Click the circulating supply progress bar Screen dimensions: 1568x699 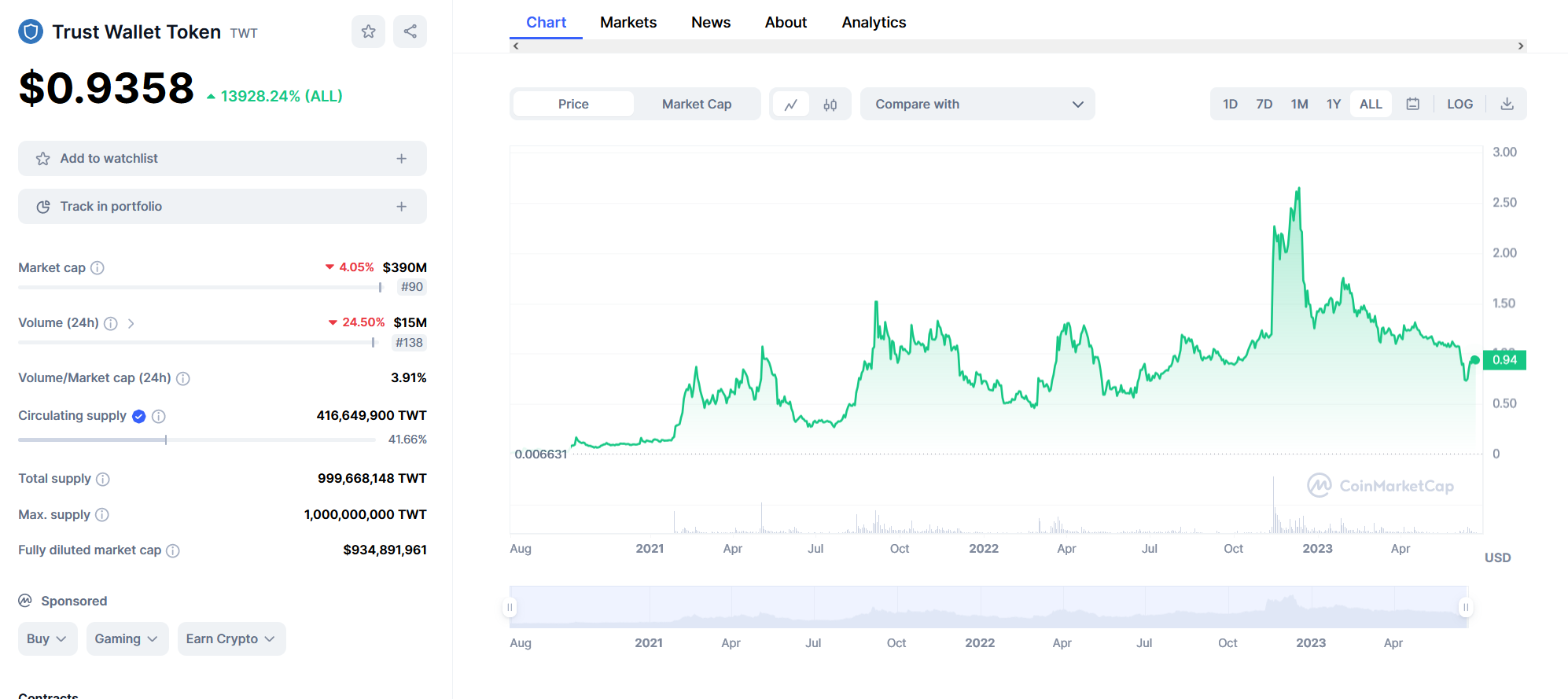(197, 440)
